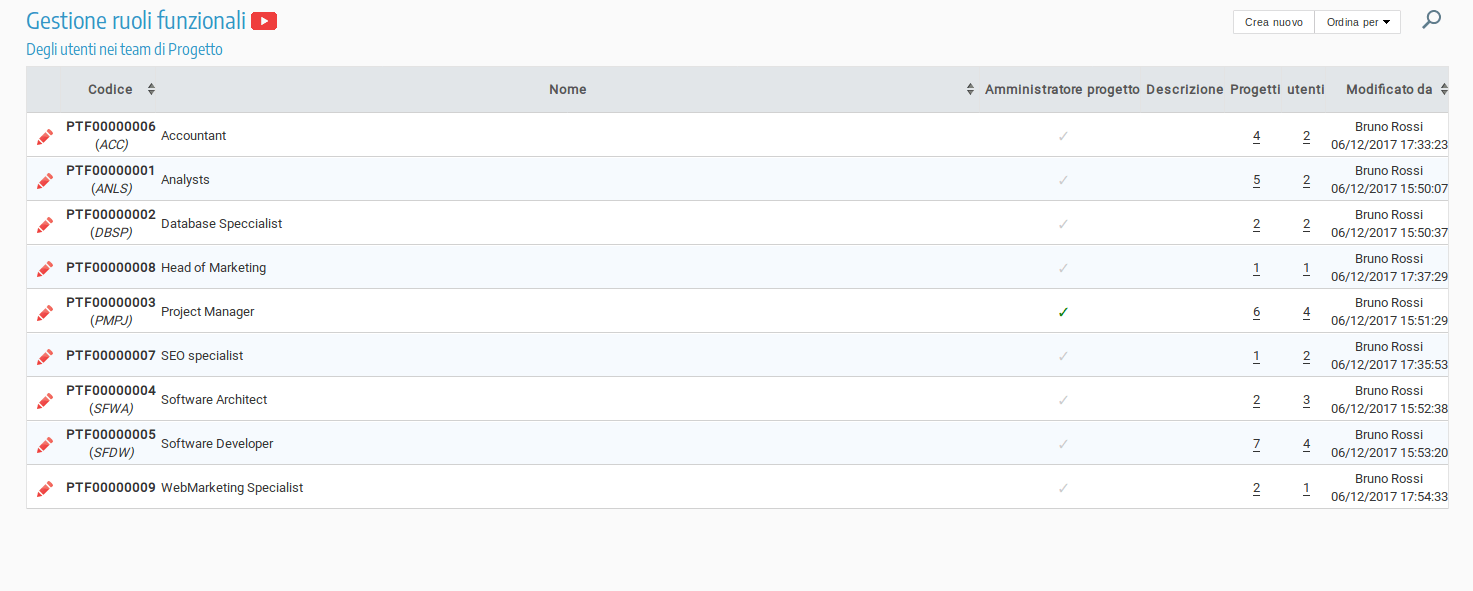Open search with the magnifying glass icon

1432,19
